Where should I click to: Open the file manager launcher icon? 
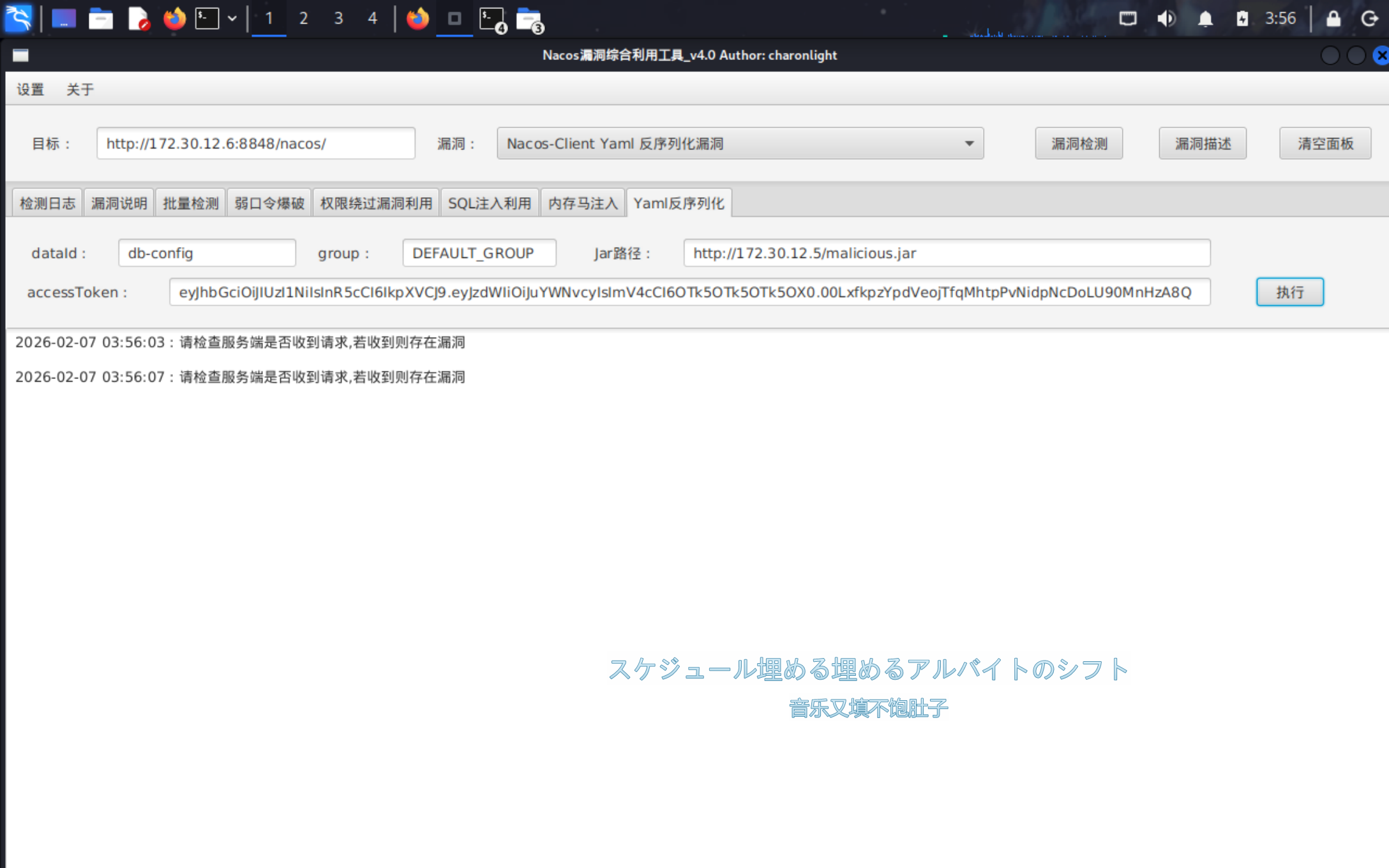coord(100,18)
